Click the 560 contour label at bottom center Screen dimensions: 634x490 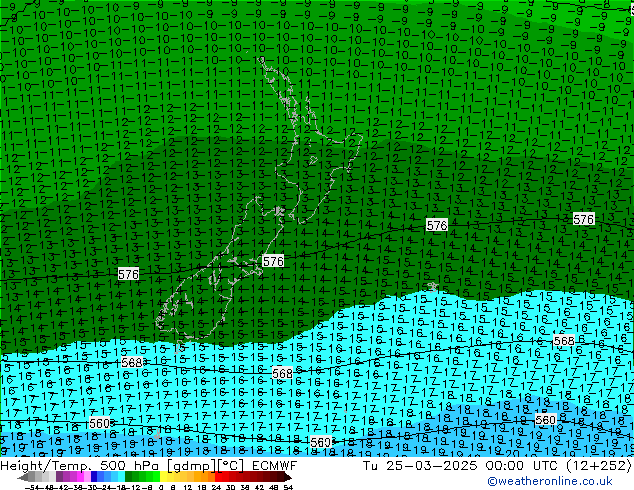coord(321,442)
